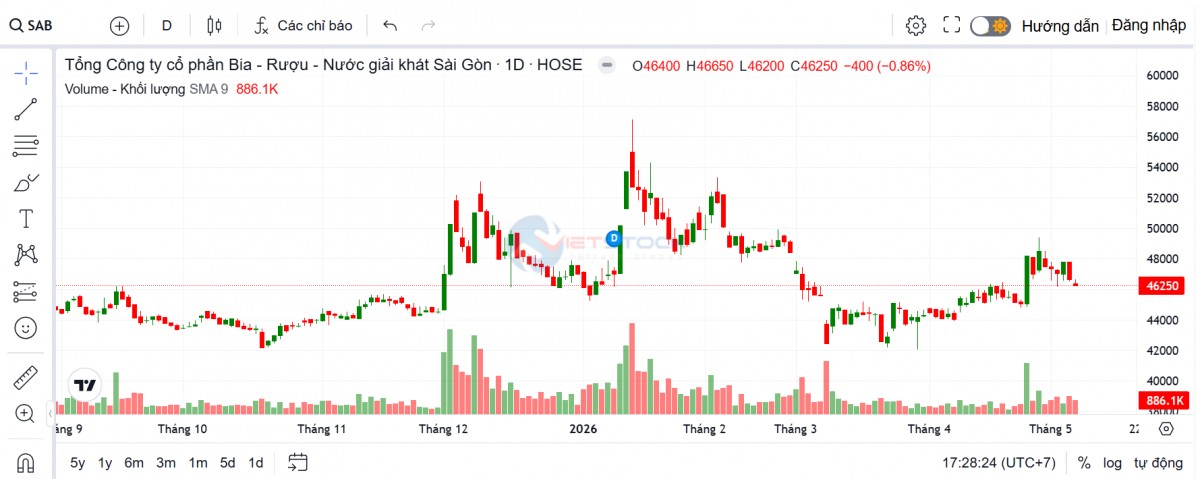Screen dimensions: 1200x479
Task: Set chart range to 5y
Action: click(x=77, y=462)
